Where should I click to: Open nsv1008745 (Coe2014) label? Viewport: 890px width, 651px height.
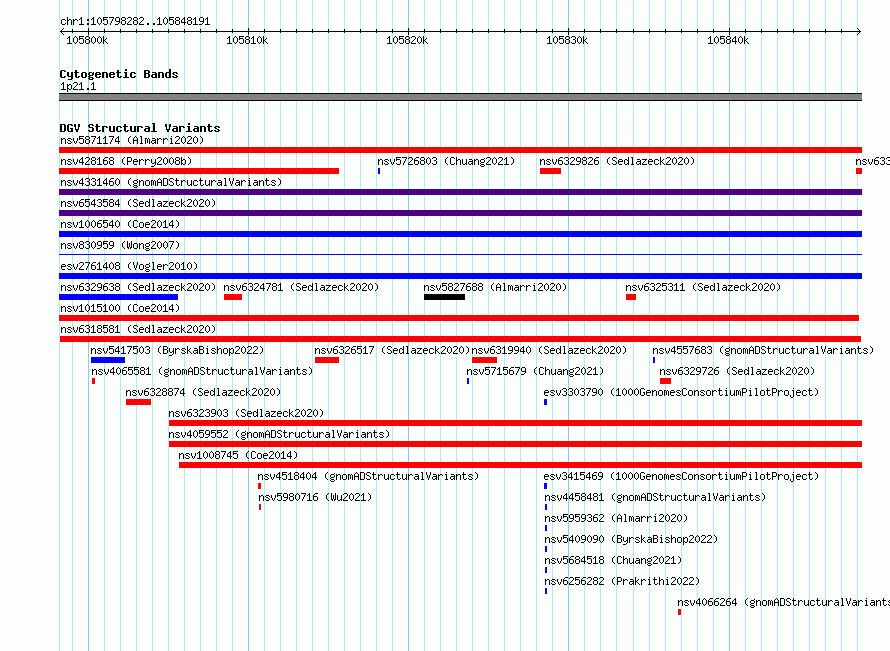pos(238,455)
